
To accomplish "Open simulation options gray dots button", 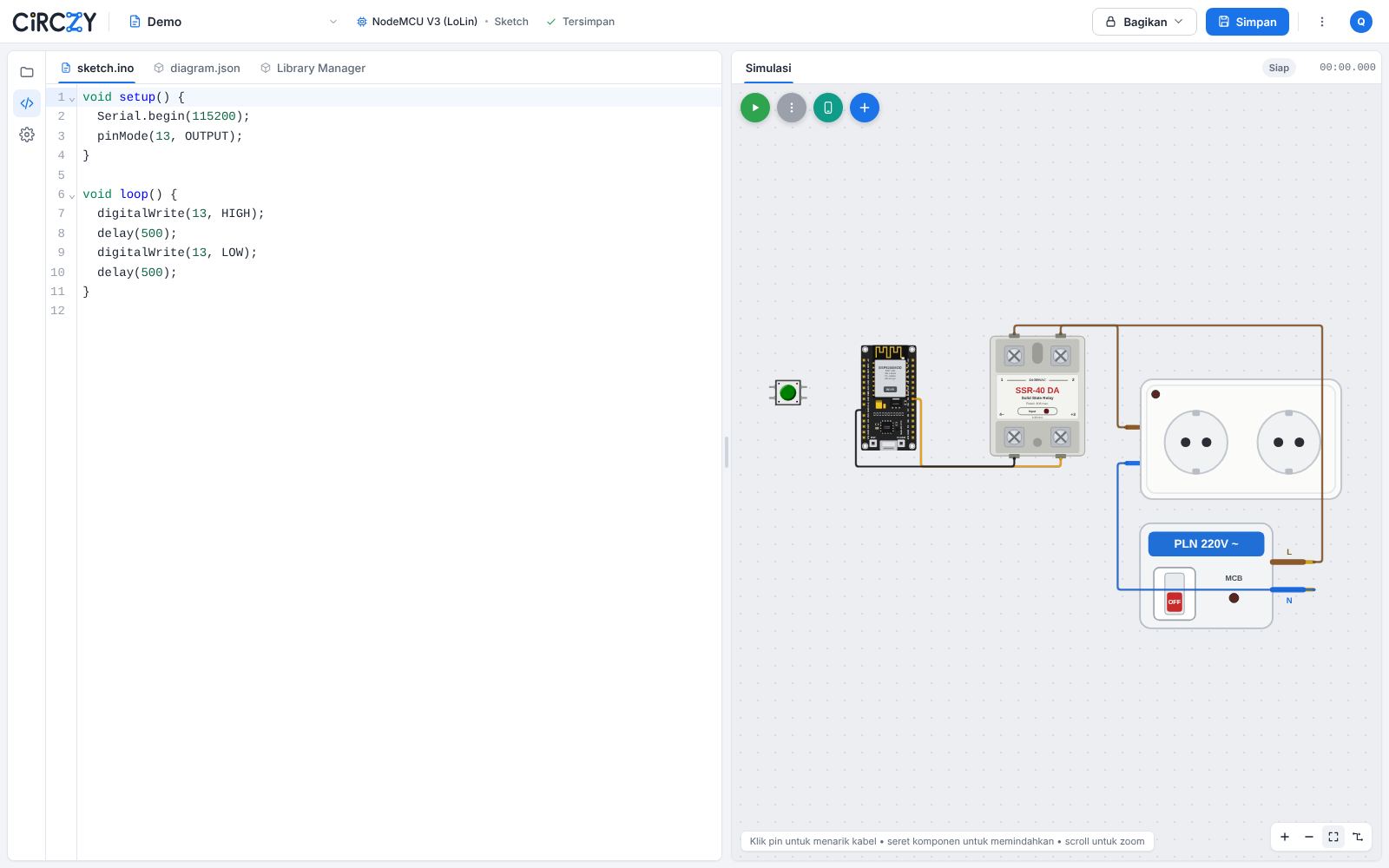I will pyautogui.click(x=792, y=108).
